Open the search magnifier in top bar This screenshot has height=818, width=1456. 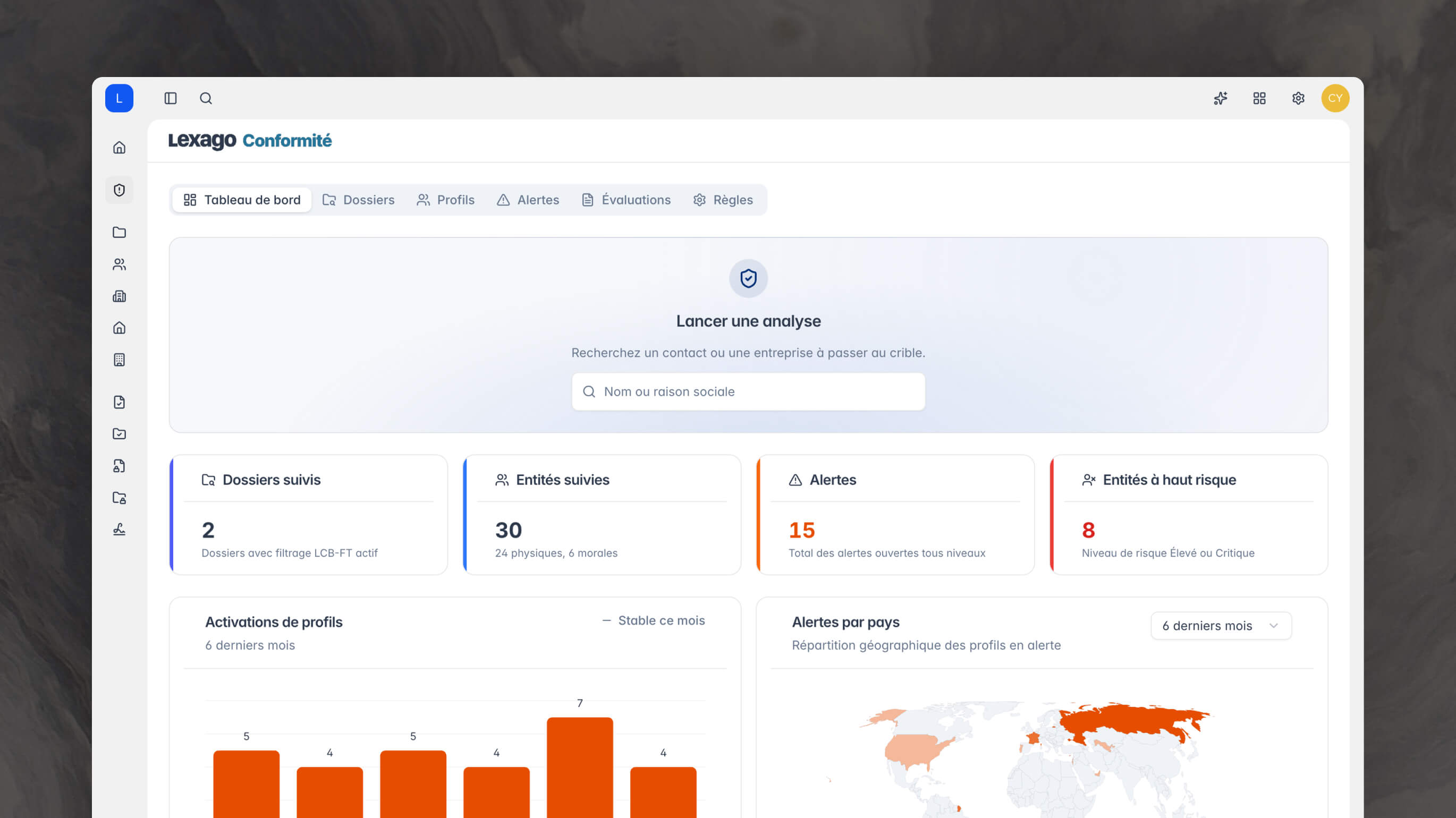click(x=206, y=98)
